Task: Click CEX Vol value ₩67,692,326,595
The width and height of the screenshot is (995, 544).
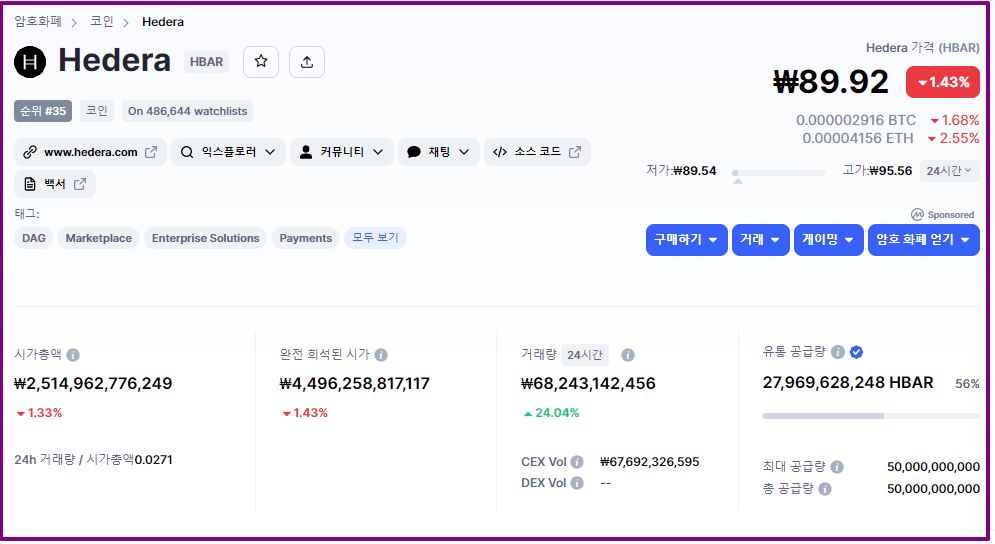Action: point(650,461)
